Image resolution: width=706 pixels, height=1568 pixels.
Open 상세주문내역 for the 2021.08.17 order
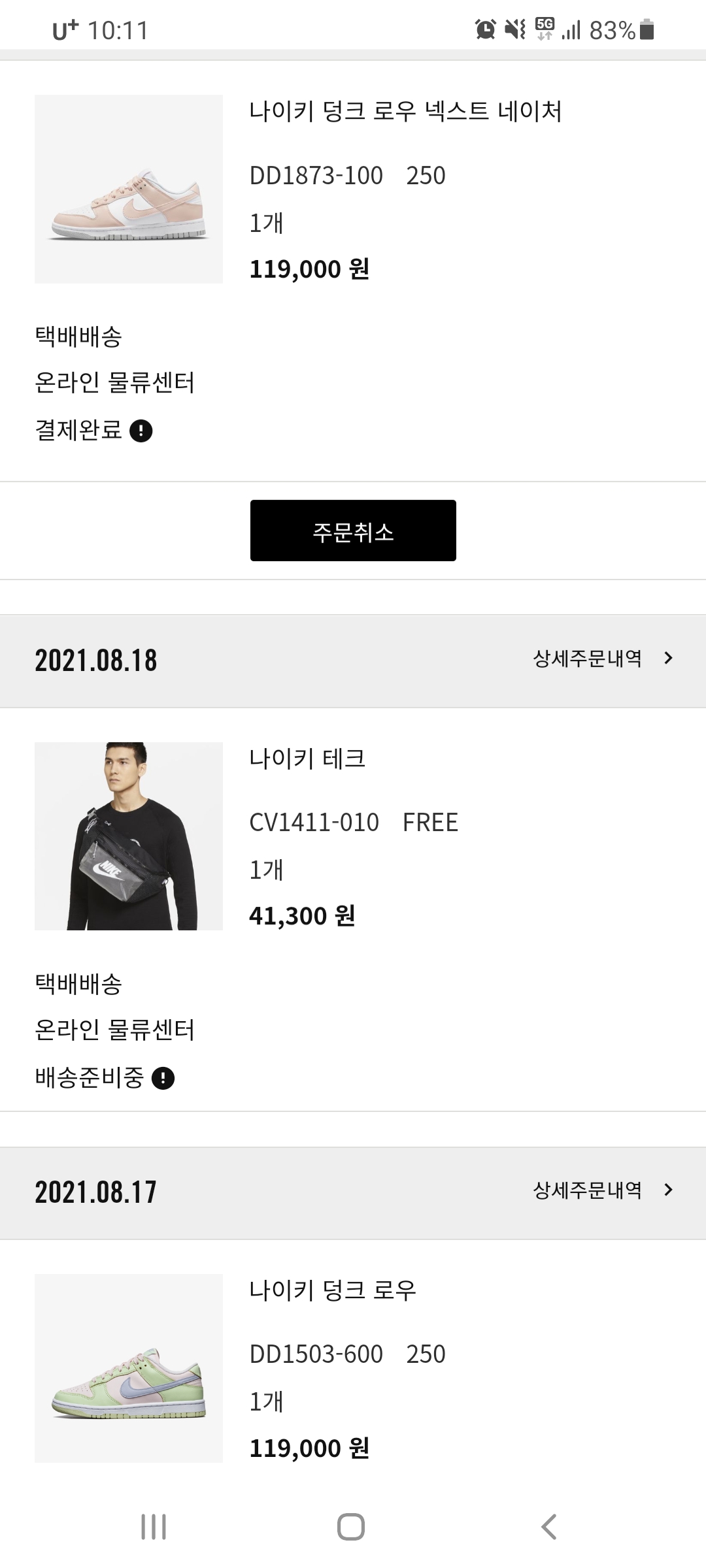click(x=588, y=1190)
